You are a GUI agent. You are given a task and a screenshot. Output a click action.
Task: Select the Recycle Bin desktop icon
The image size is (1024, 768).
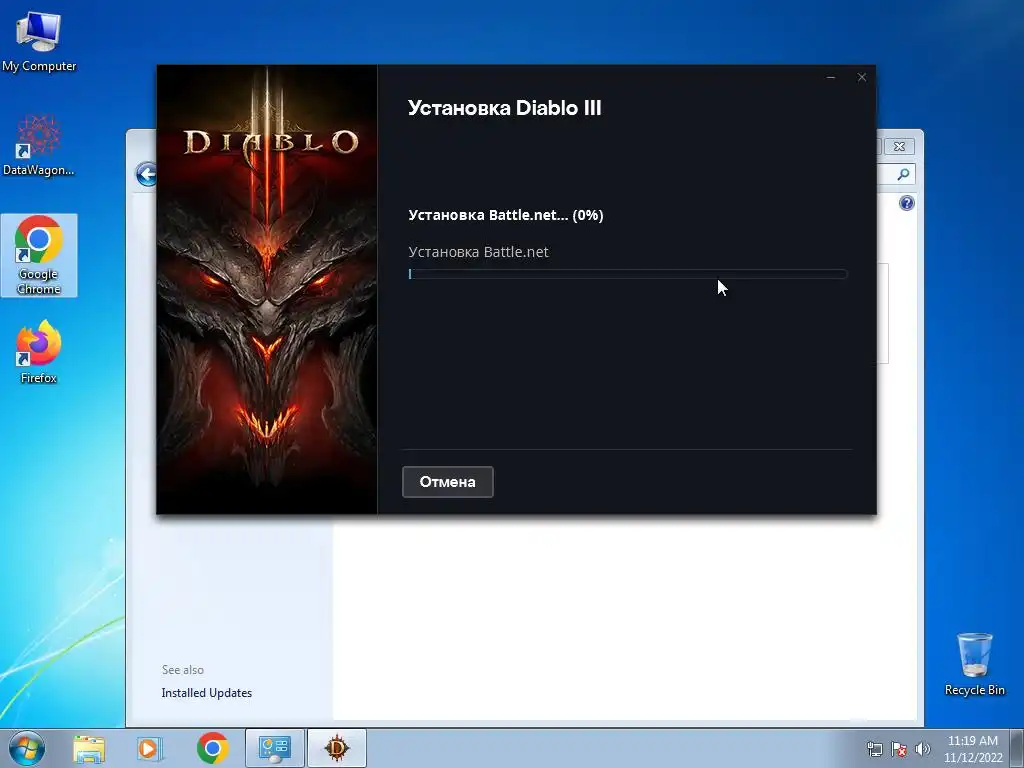click(x=974, y=664)
